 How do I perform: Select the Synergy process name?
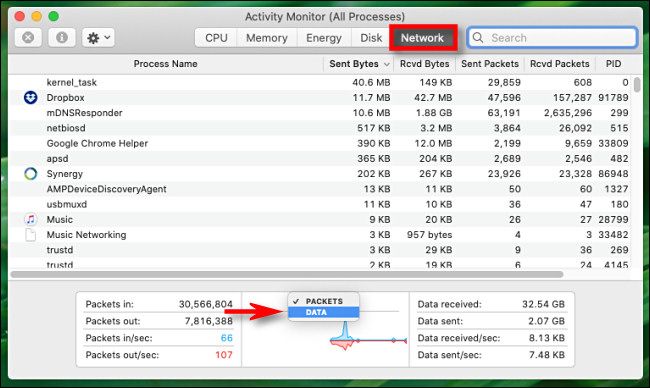click(65, 174)
